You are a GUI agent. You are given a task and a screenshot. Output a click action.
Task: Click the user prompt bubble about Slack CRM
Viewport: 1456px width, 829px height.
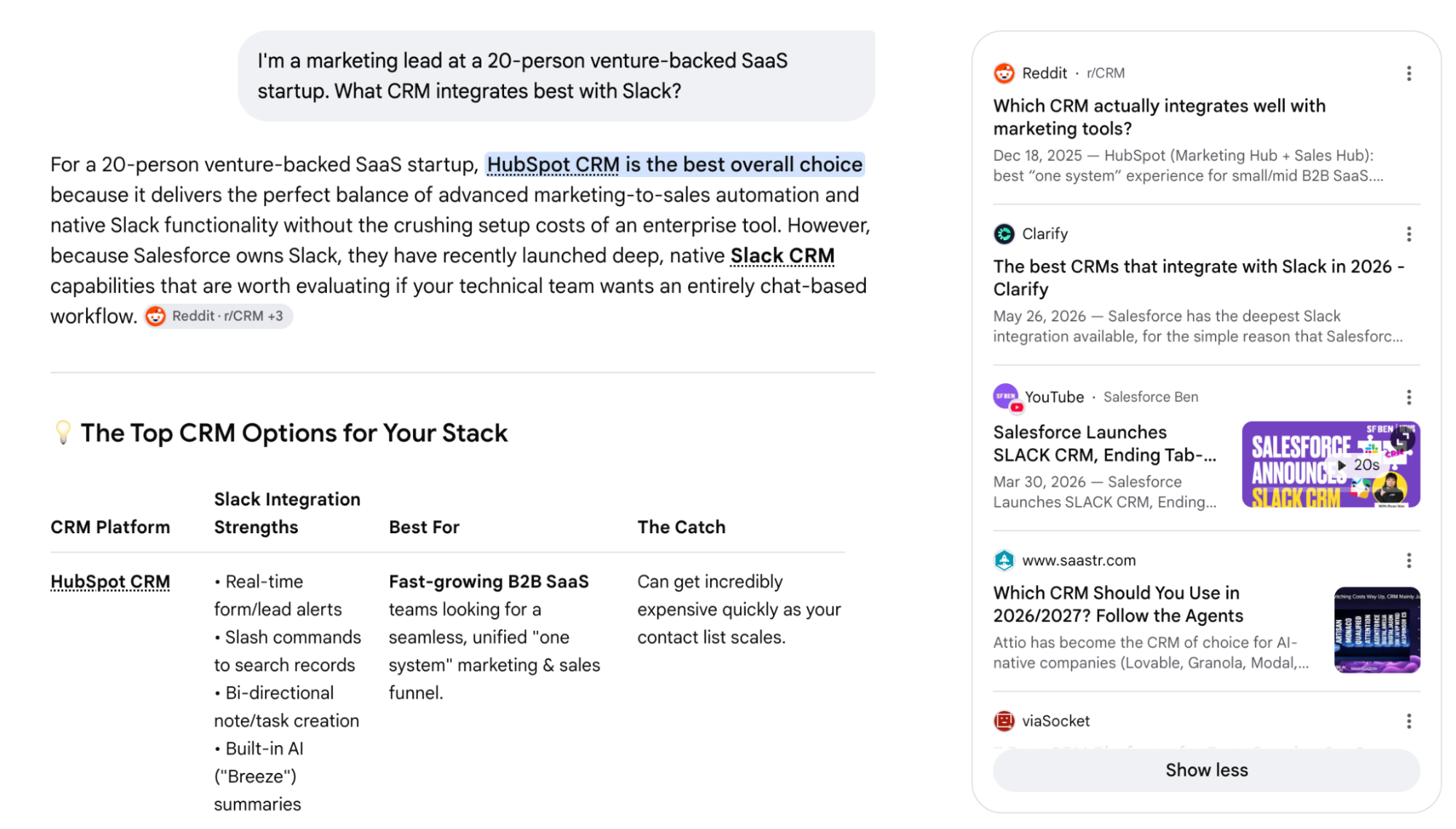[556, 76]
